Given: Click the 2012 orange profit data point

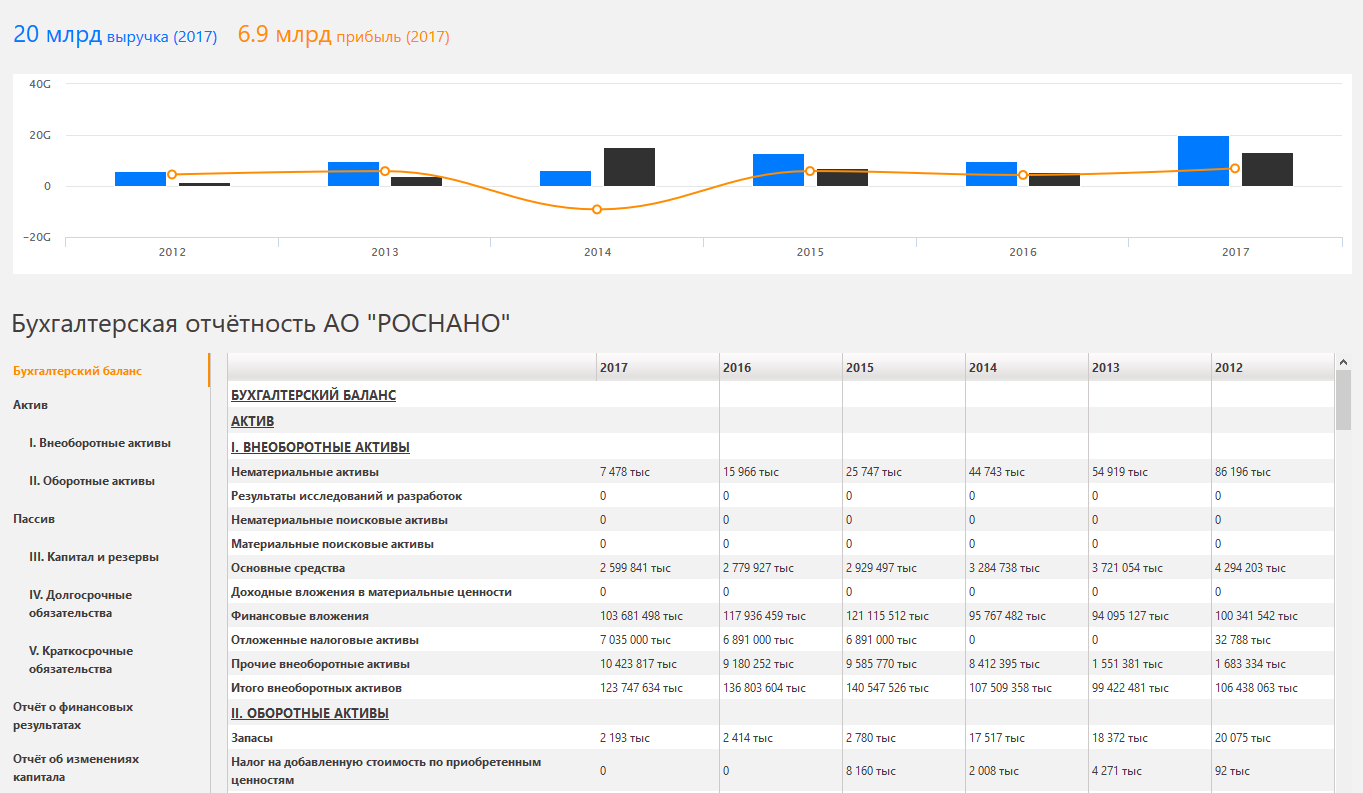Looking at the screenshot, I should 172,175.
